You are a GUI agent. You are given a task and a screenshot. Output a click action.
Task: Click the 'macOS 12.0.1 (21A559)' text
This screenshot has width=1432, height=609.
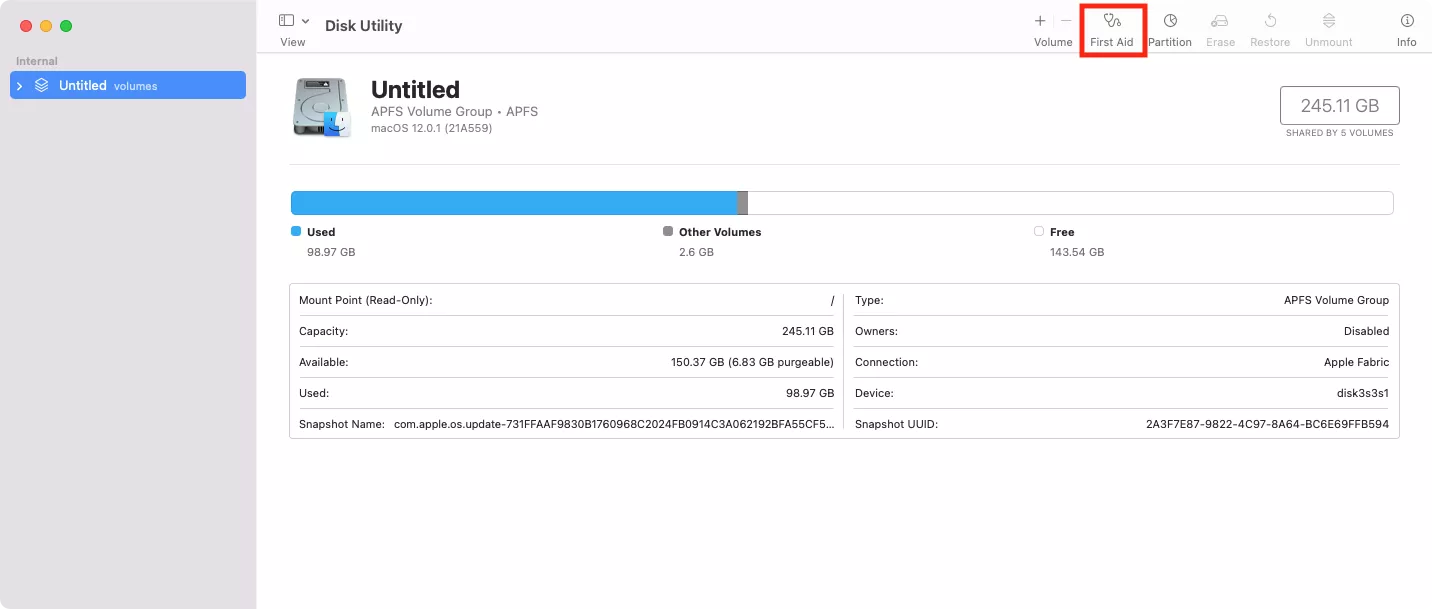pyautogui.click(x=431, y=128)
